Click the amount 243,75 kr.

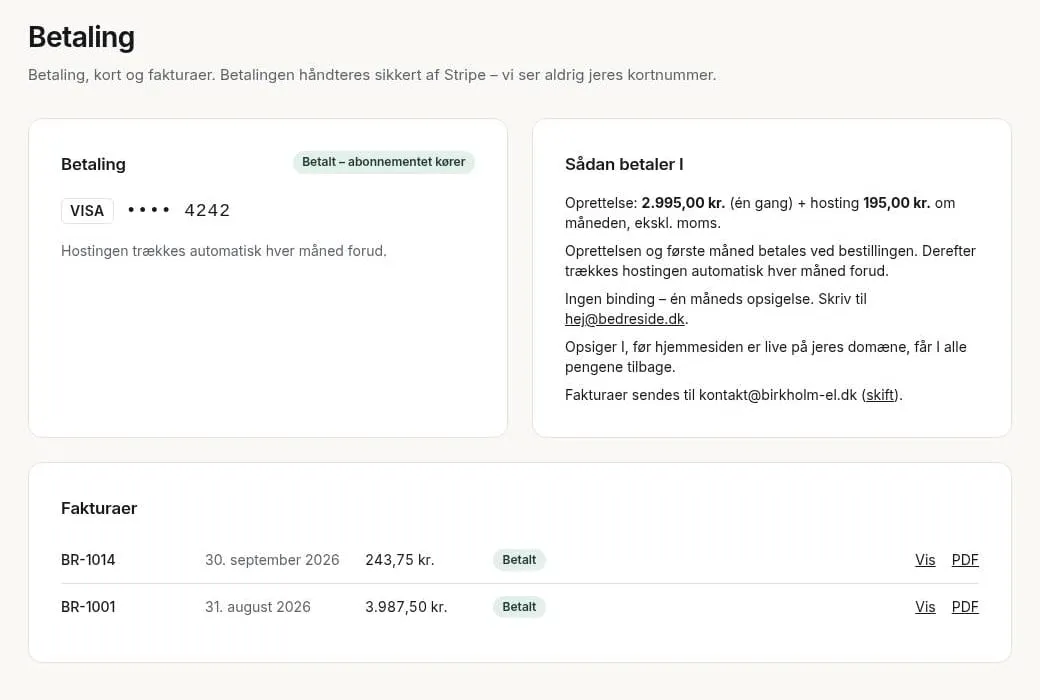[399, 560]
